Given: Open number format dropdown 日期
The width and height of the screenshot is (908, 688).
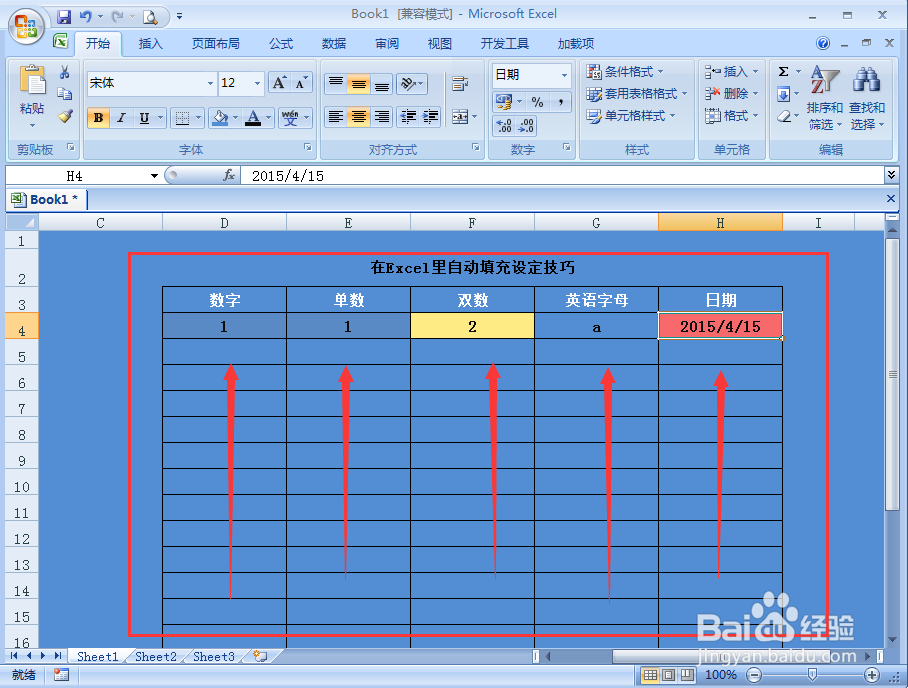Looking at the screenshot, I should click(564, 75).
